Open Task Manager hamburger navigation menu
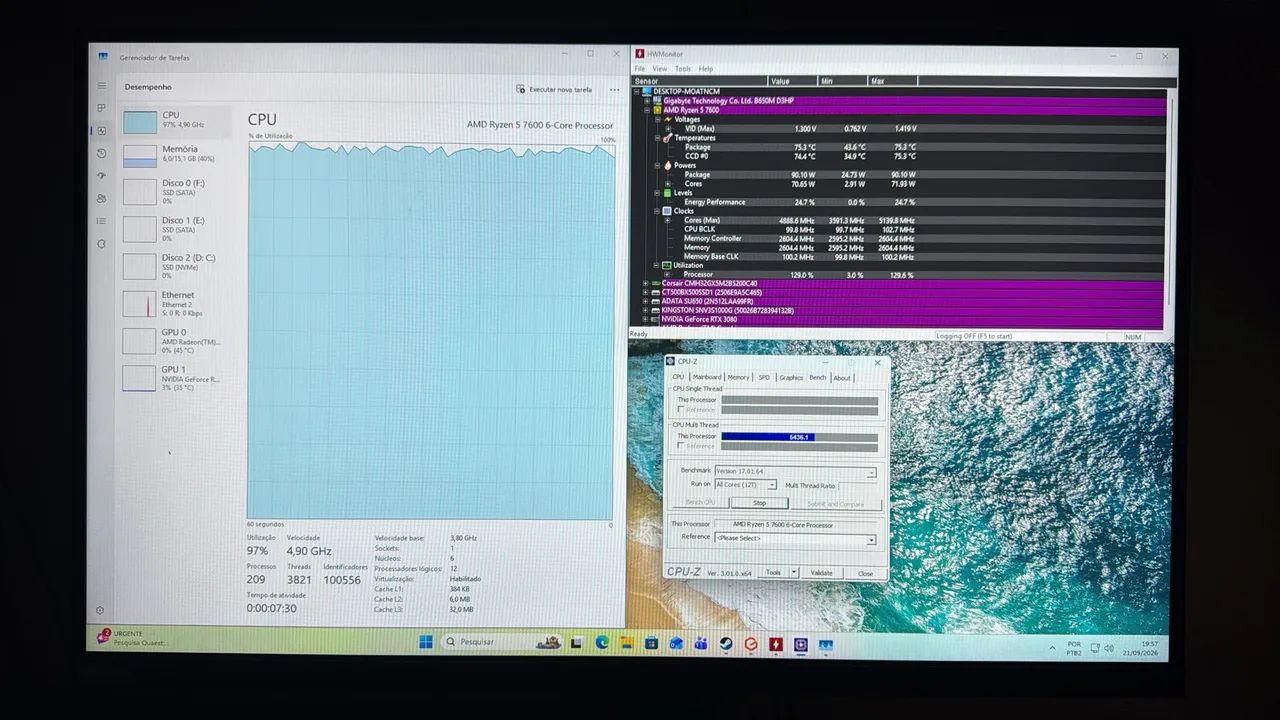The width and height of the screenshot is (1280, 720). pos(101,87)
